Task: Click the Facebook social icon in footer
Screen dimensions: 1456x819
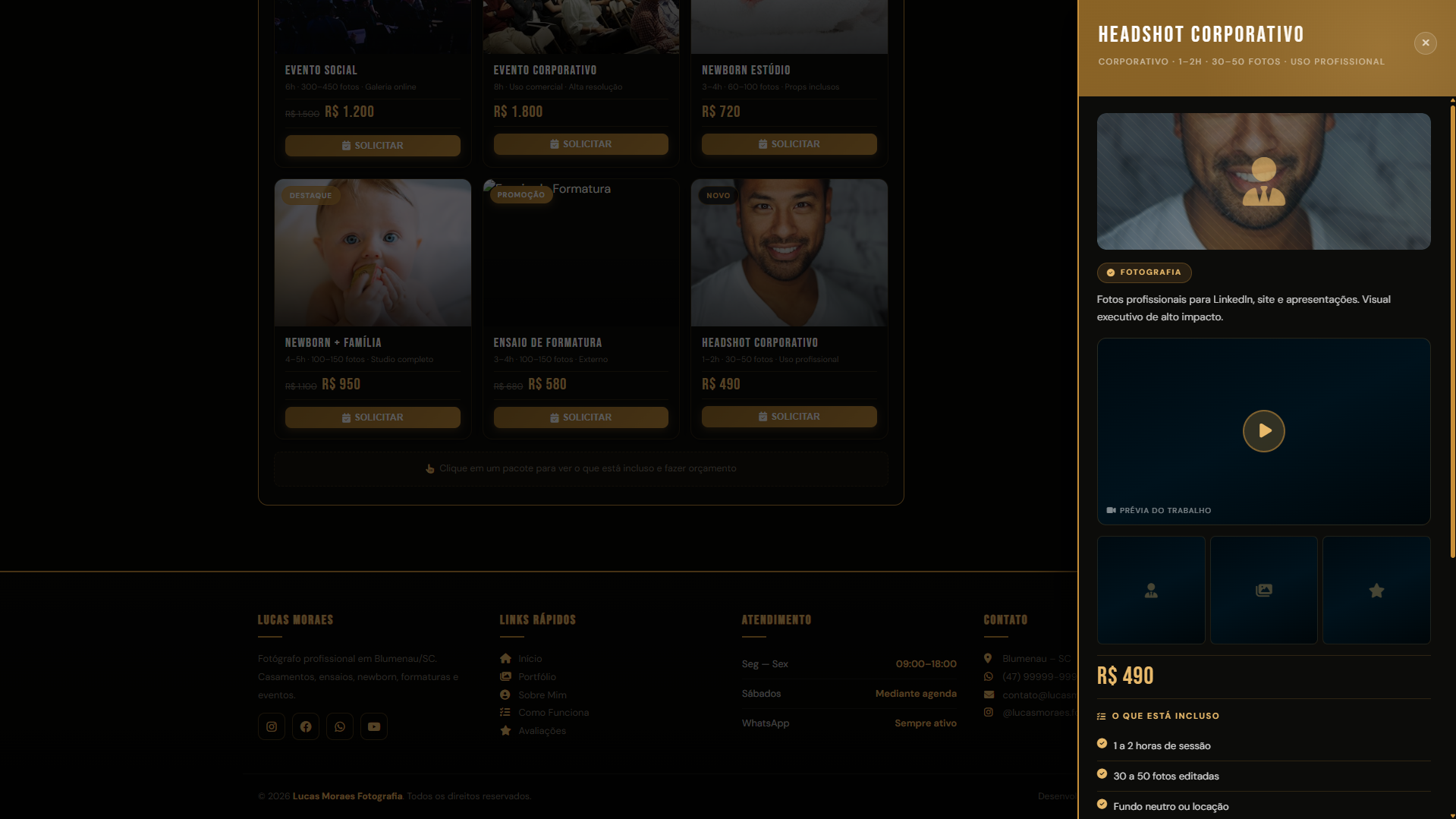Action: [306, 726]
